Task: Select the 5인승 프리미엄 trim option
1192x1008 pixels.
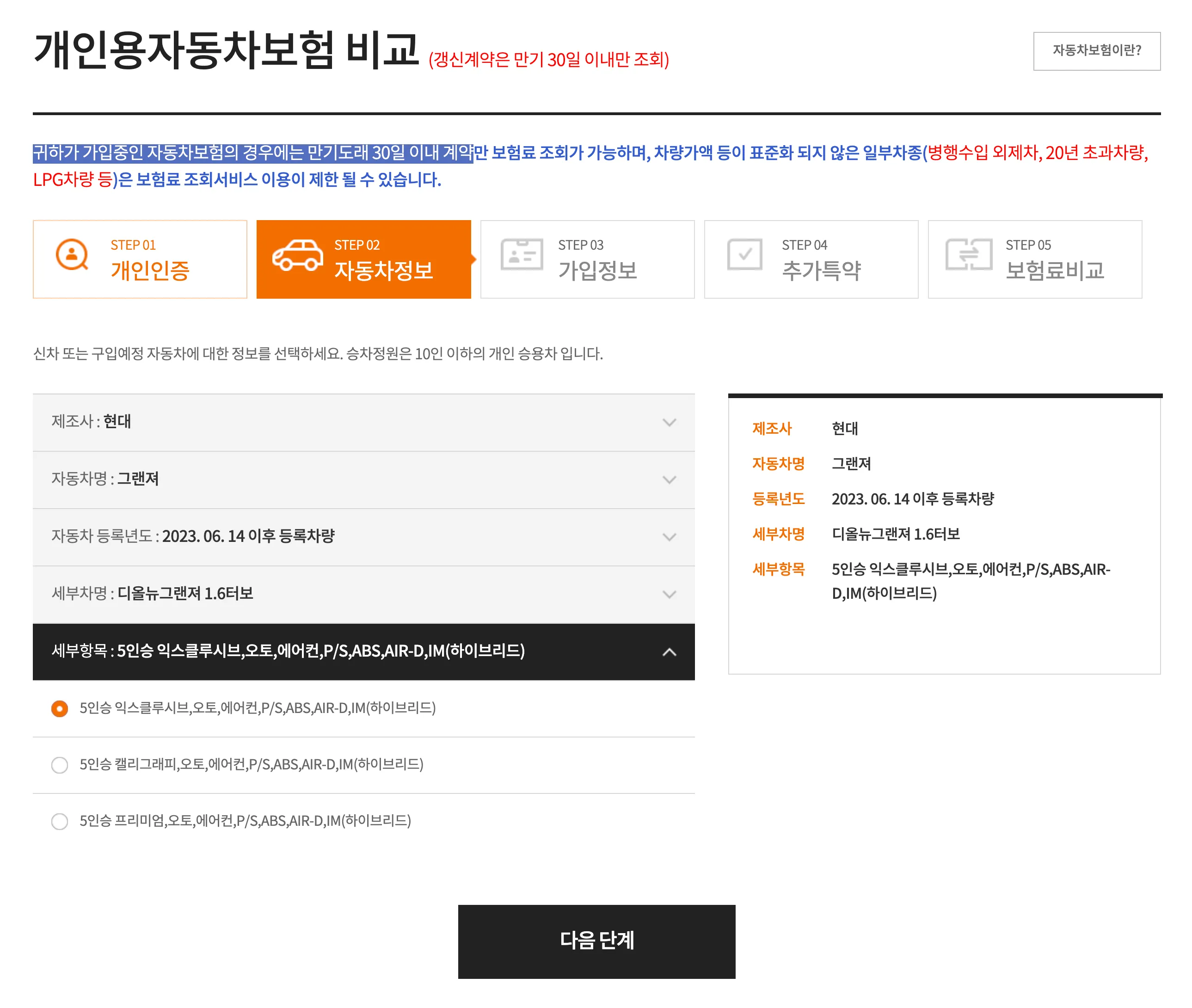Action: point(60,821)
